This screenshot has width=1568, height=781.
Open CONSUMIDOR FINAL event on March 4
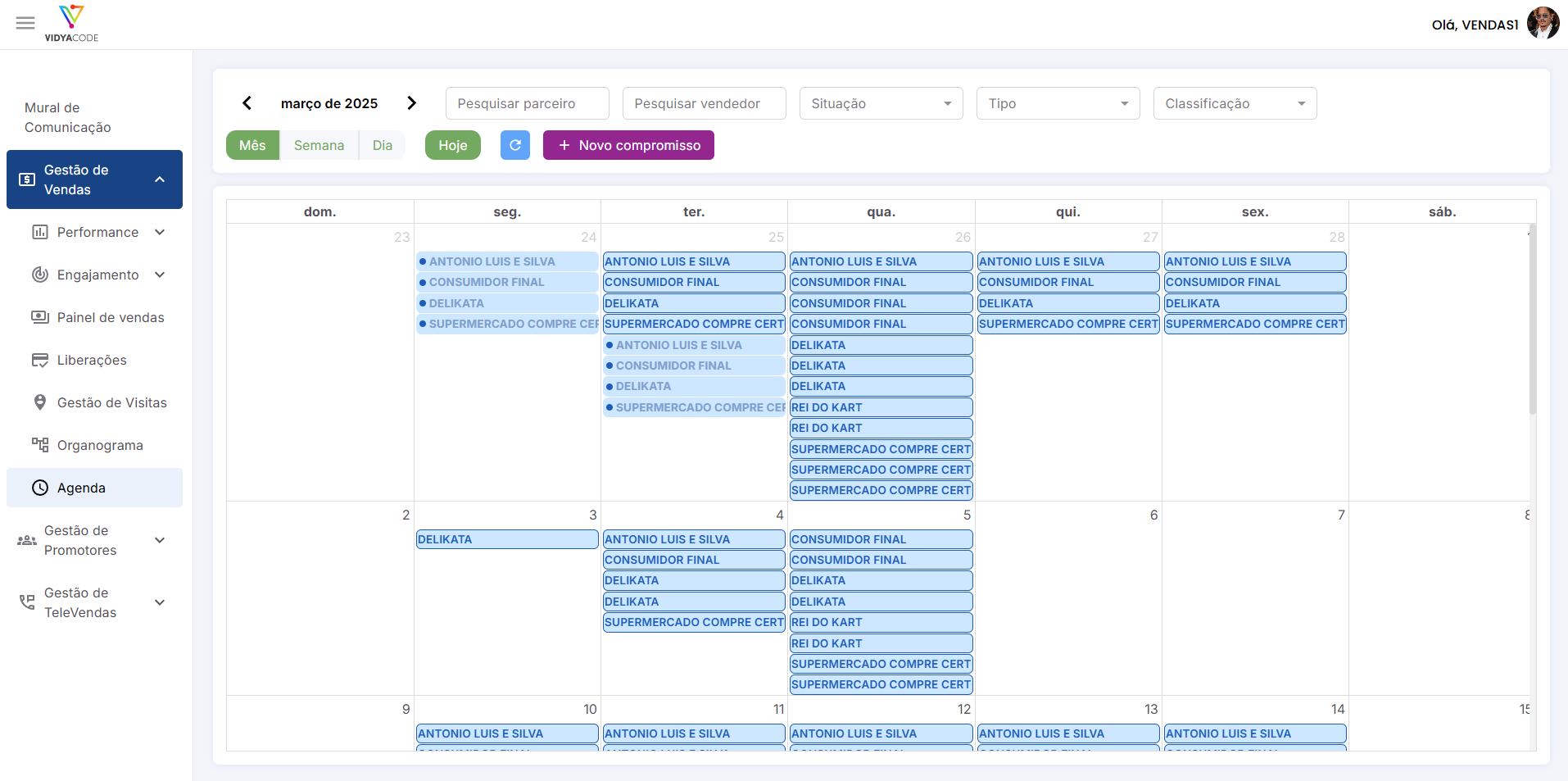(x=694, y=560)
